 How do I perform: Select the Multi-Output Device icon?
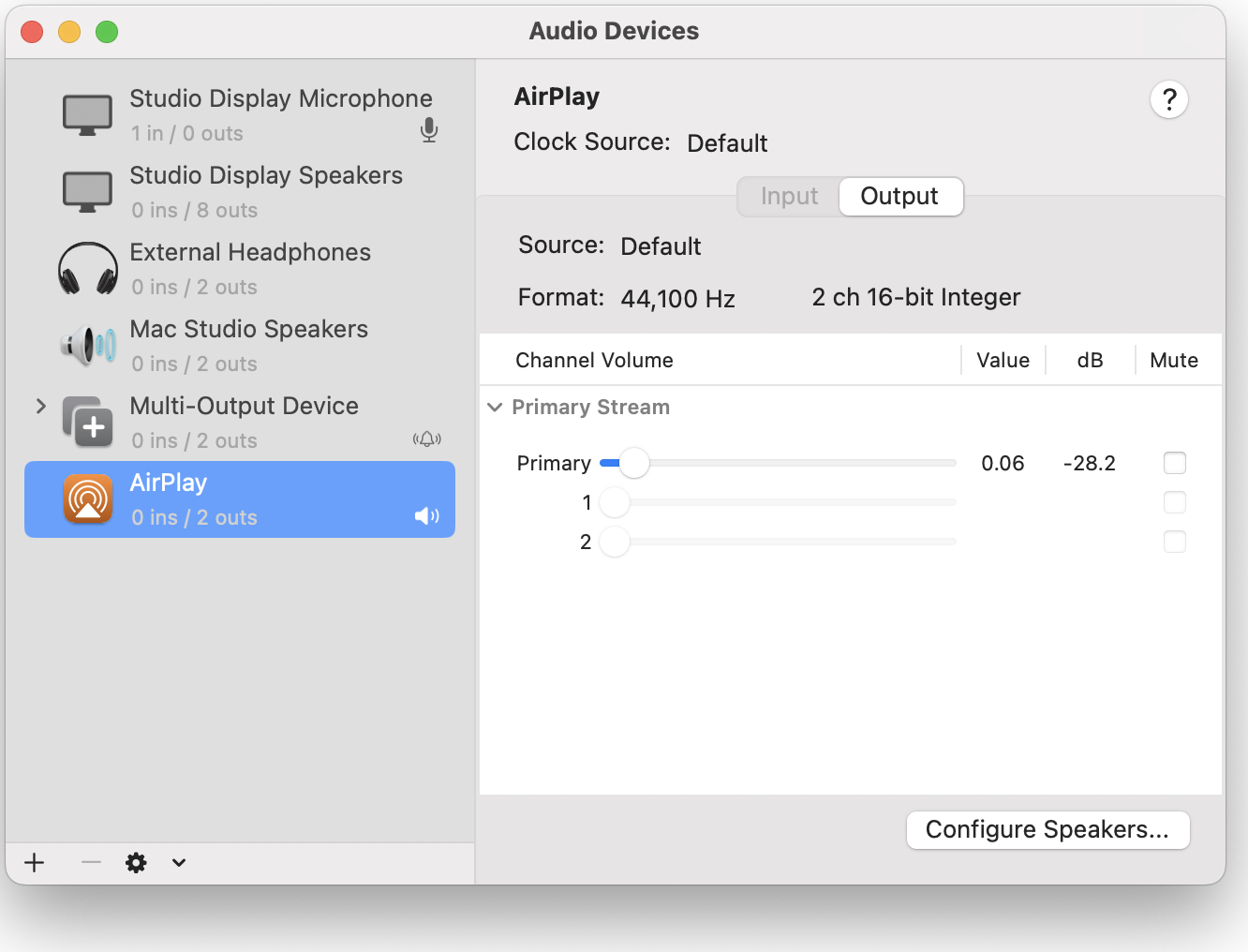coord(87,424)
